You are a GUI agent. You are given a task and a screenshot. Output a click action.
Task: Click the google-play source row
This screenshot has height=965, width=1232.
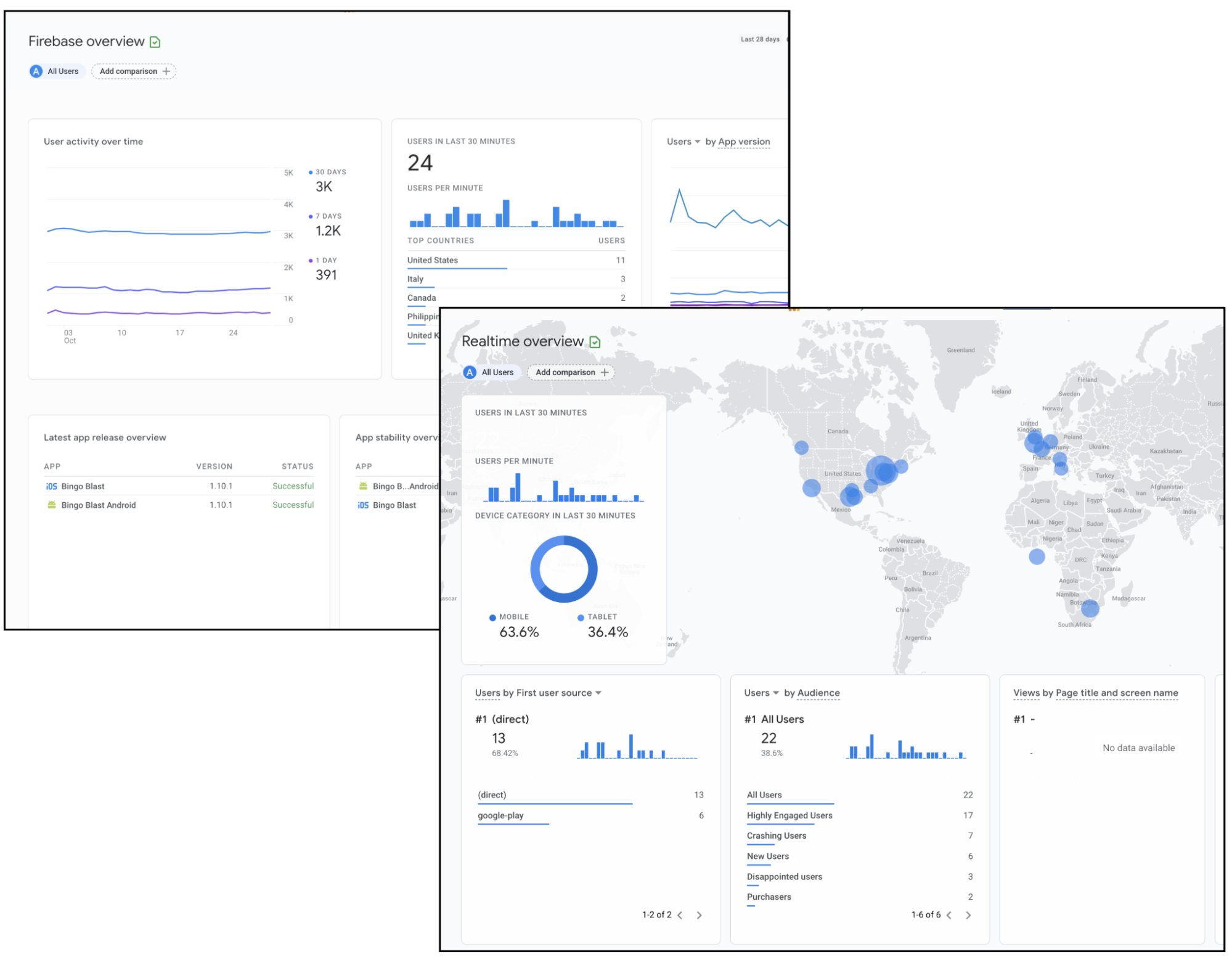[500, 816]
